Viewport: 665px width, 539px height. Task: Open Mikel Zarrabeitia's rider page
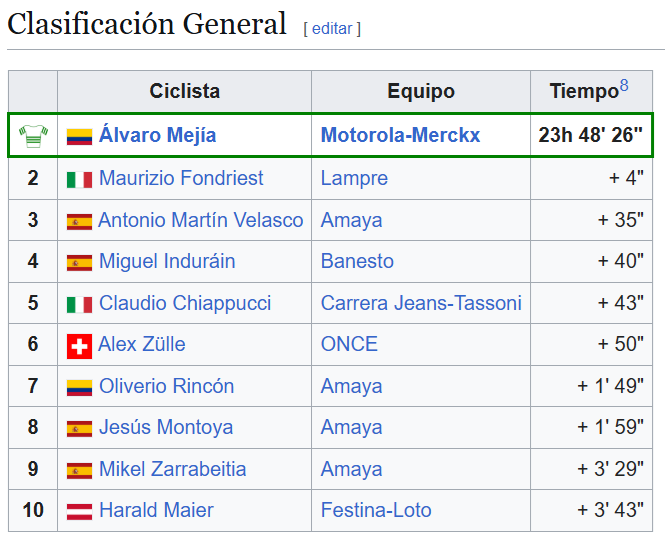[173, 469]
